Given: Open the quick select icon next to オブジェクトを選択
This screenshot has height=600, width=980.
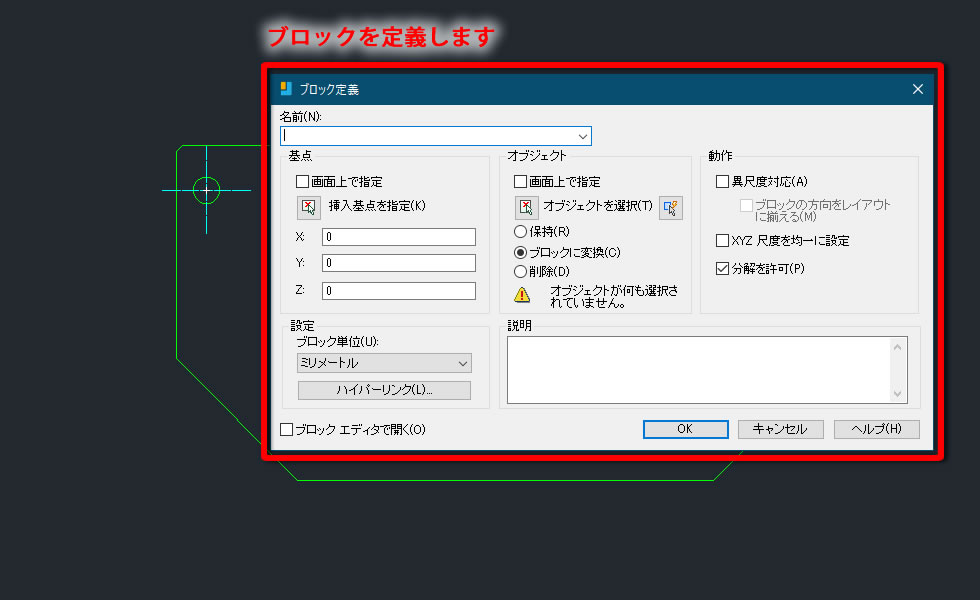Looking at the screenshot, I should pyautogui.click(x=671, y=208).
